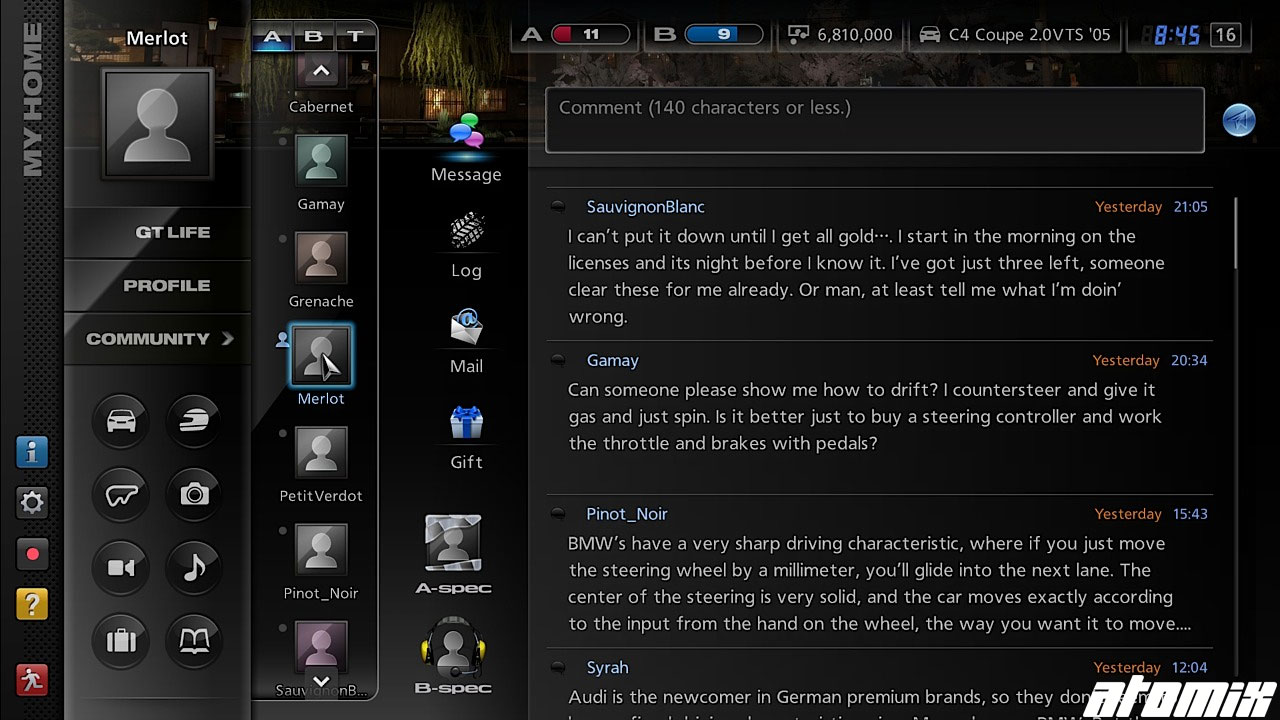Click Pinot_Noir's speech bubble icon
The height and width of the screenshot is (720, 1280).
[558, 514]
